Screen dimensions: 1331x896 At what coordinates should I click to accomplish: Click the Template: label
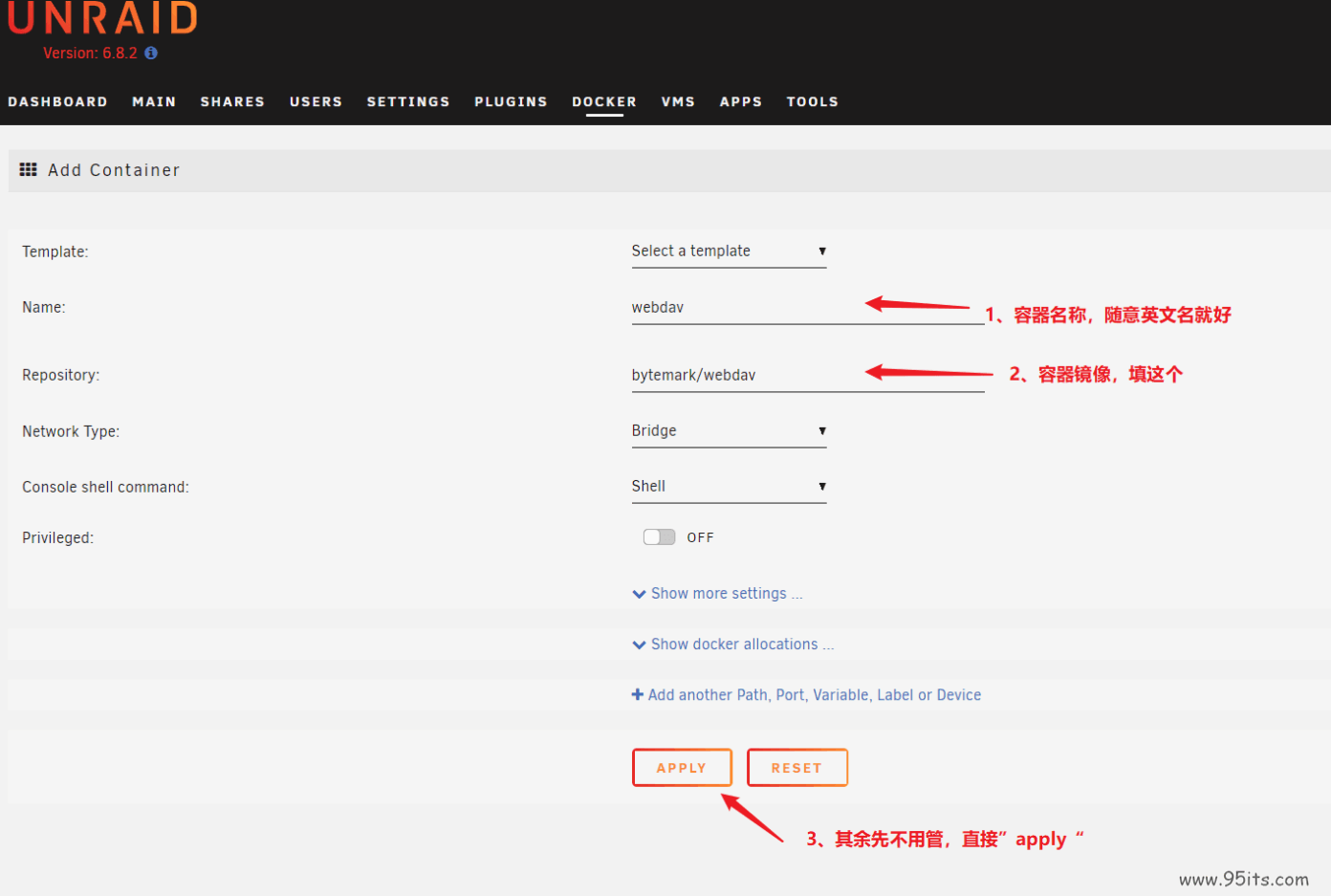click(55, 251)
